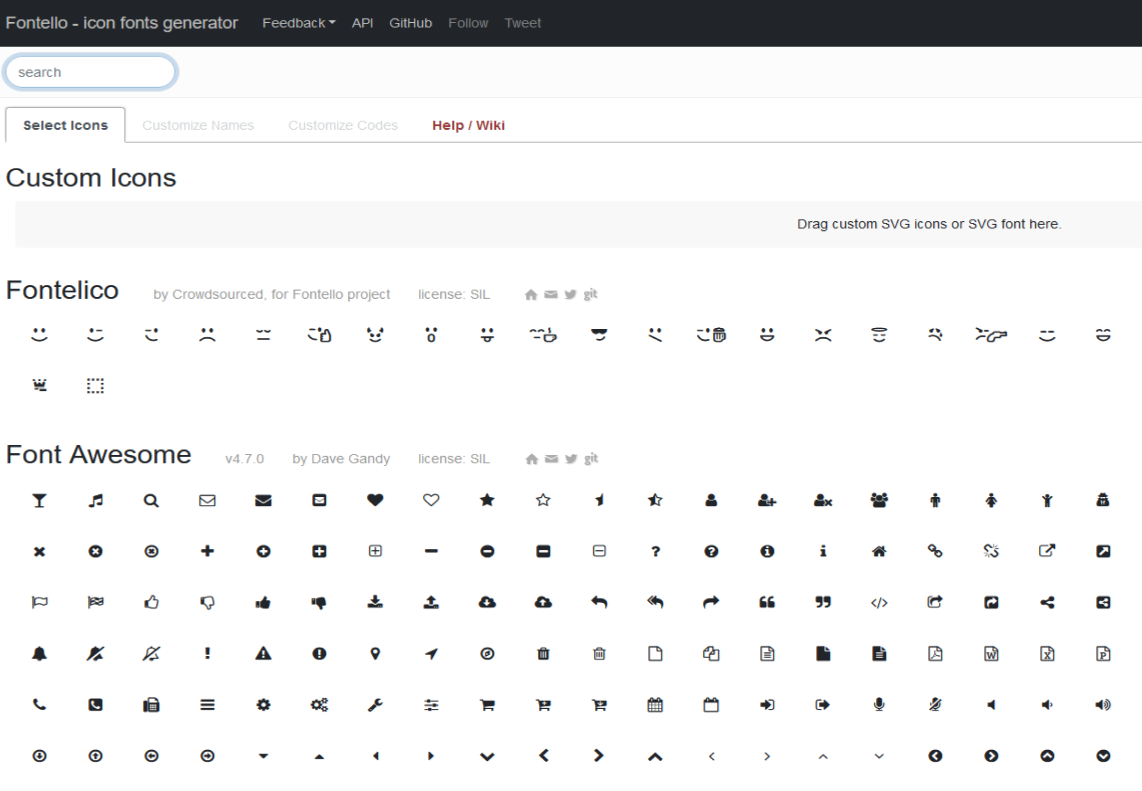
Task: Open Font Awesome git repository link
Action: click(x=591, y=459)
